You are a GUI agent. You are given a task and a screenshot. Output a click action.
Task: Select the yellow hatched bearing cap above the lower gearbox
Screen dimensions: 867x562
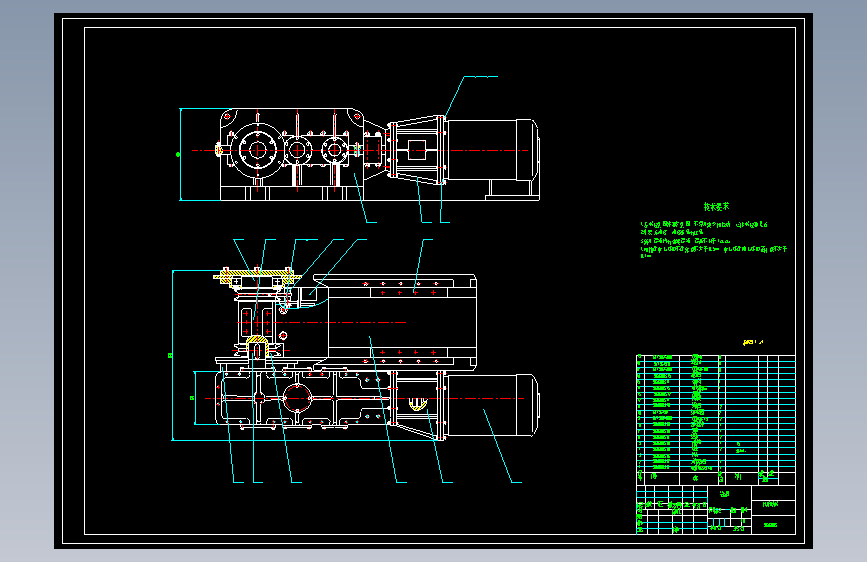pyautogui.click(x=257, y=345)
